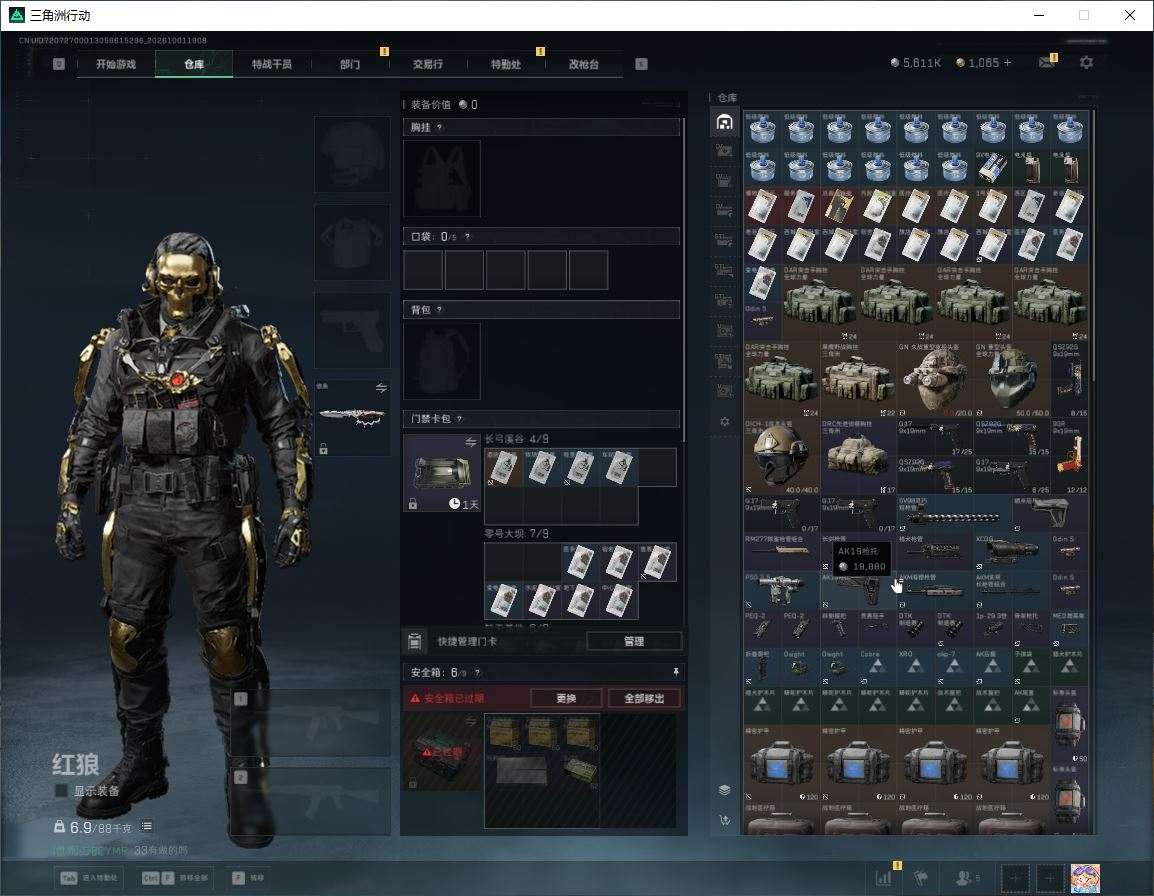
Task: Select the empty helmet equipment slot
Action: [x=353, y=154]
